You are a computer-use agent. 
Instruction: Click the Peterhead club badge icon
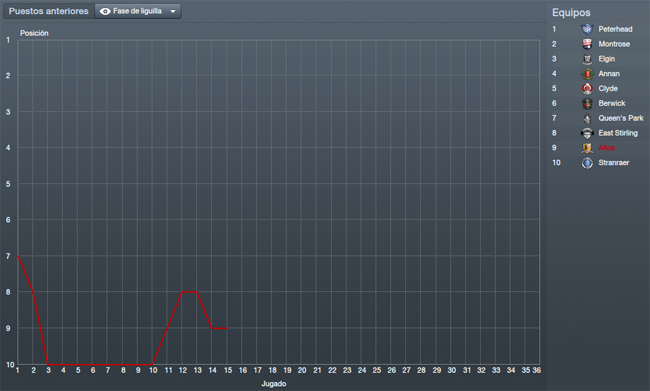pyautogui.click(x=587, y=29)
